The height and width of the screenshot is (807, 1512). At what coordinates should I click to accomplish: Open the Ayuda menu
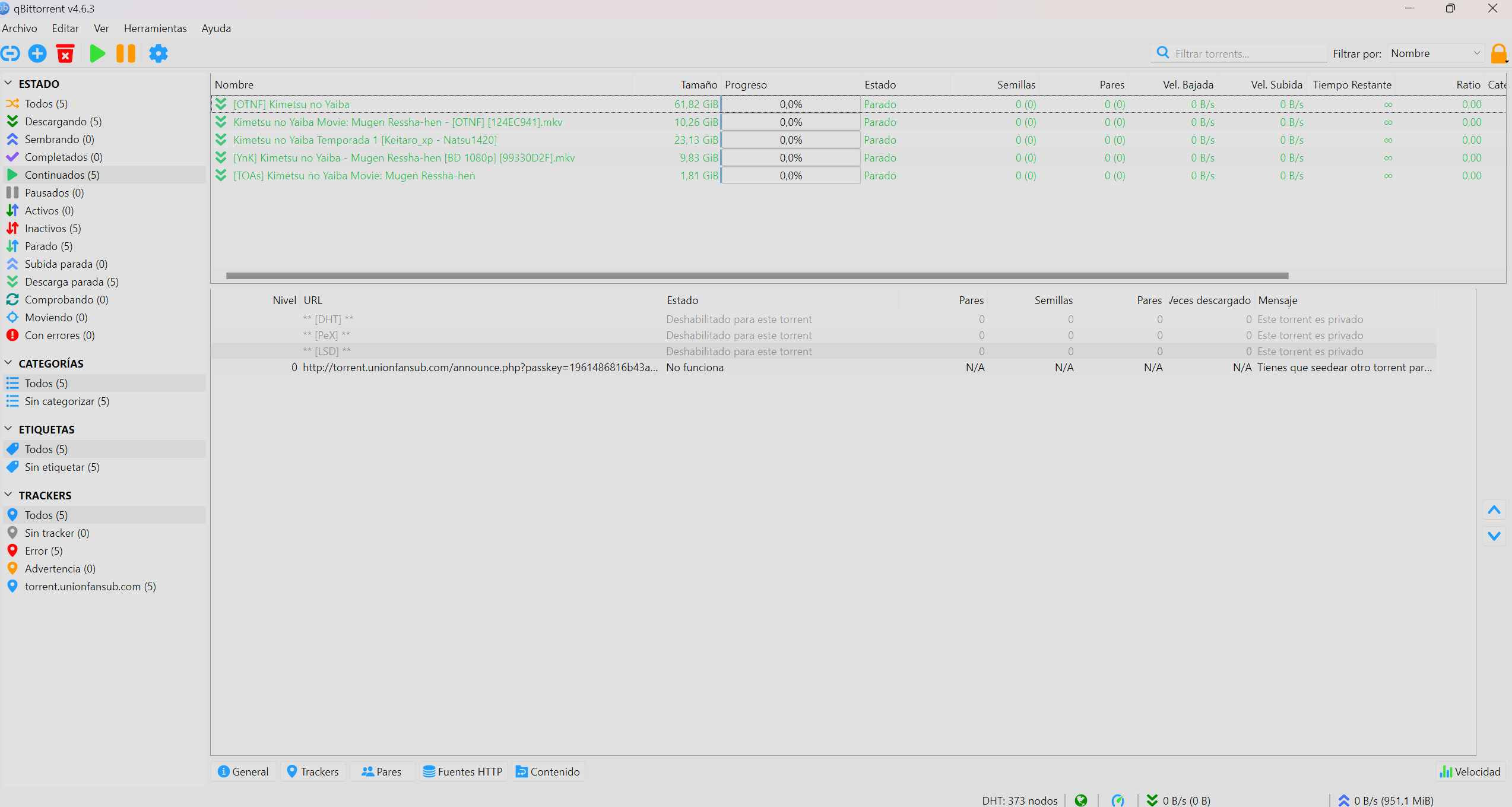coord(216,29)
